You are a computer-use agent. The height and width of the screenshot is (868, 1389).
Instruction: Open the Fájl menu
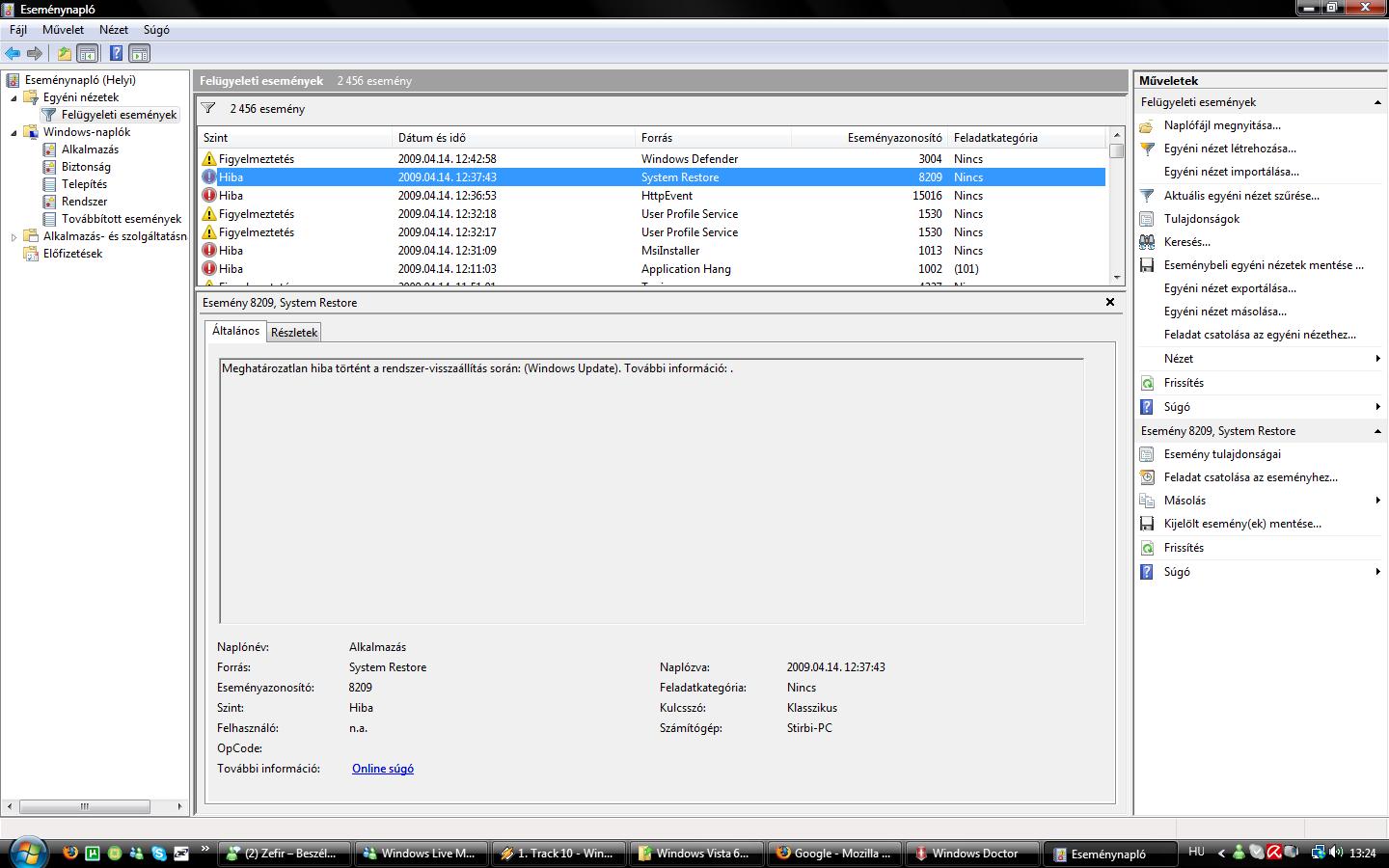pyautogui.click(x=18, y=30)
